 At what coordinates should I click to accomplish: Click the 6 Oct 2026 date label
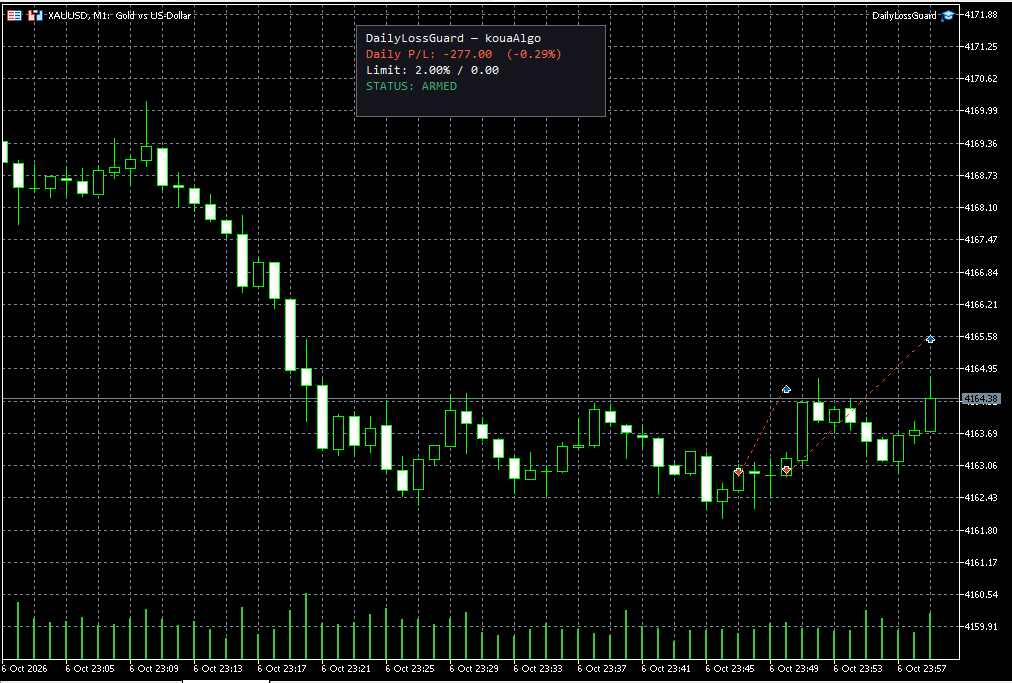tap(25, 668)
